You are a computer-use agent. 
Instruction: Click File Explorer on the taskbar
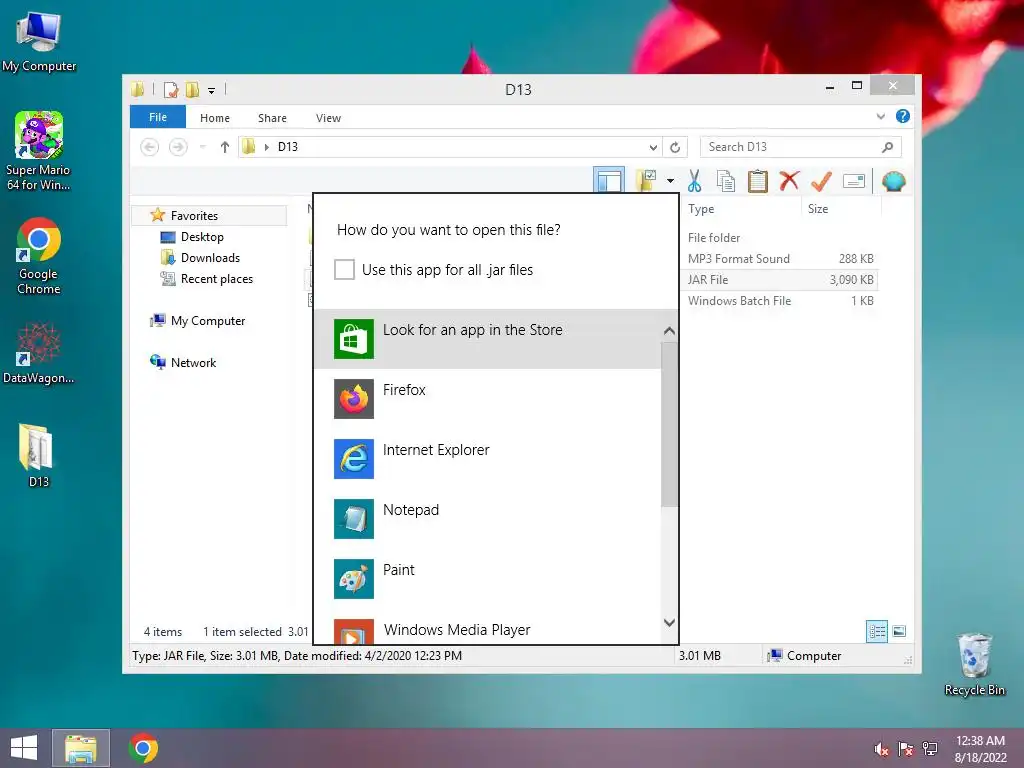click(80, 748)
